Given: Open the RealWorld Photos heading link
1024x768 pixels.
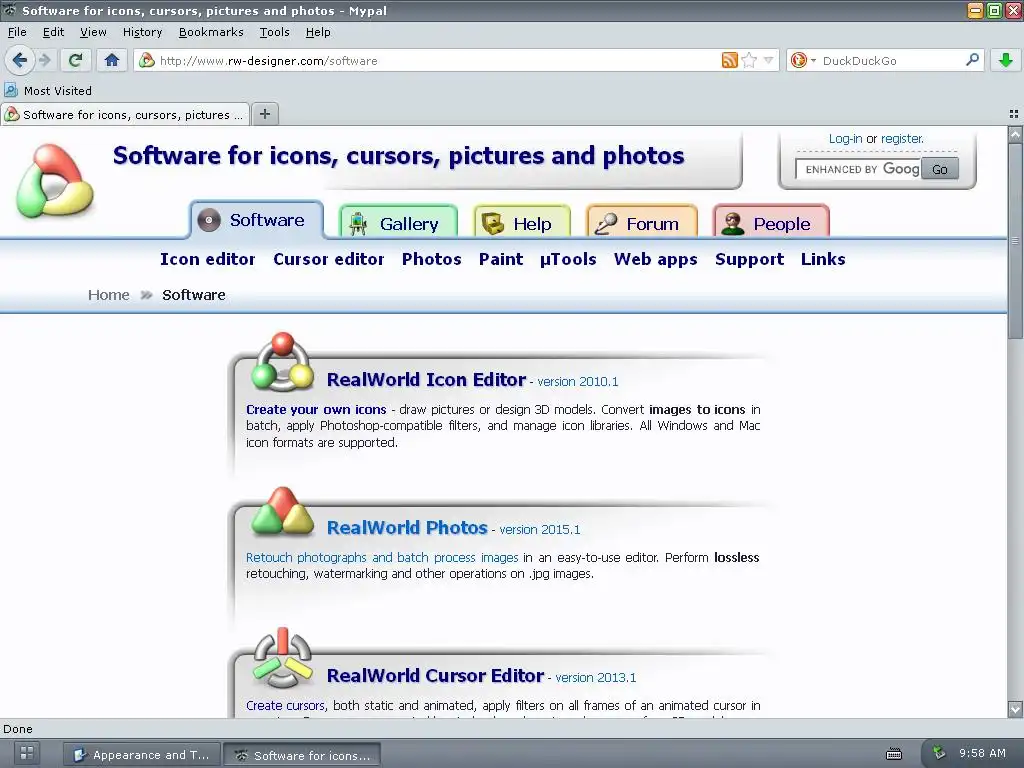Looking at the screenshot, I should pyautogui.click(x=407, y=528).
